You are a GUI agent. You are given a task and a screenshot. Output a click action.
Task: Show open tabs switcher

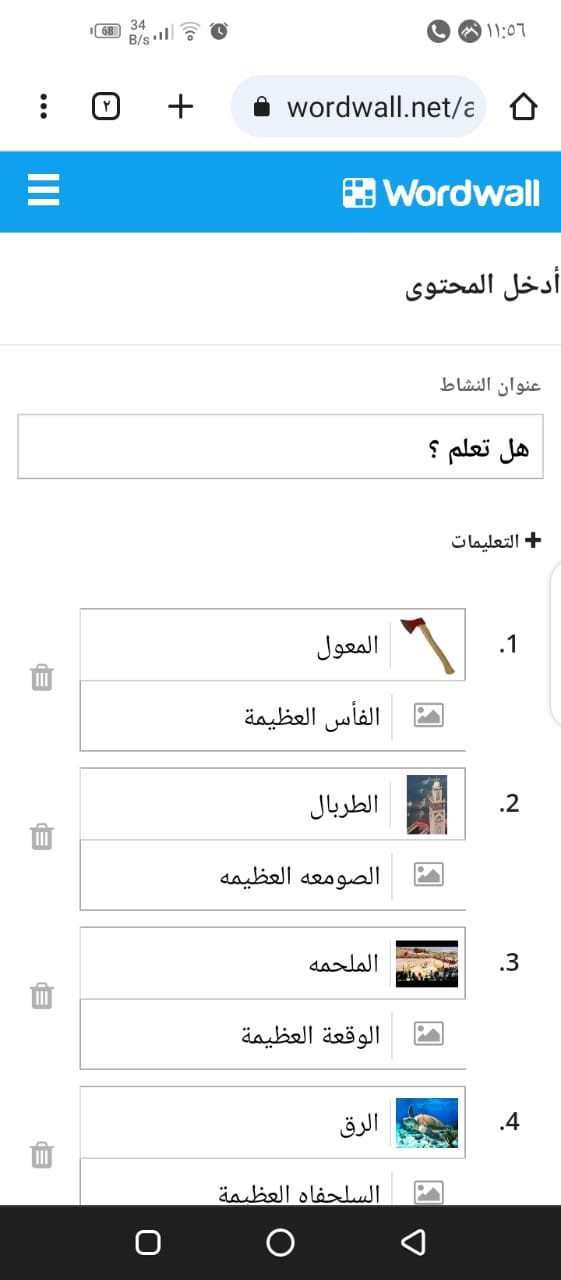coord(106,106)
